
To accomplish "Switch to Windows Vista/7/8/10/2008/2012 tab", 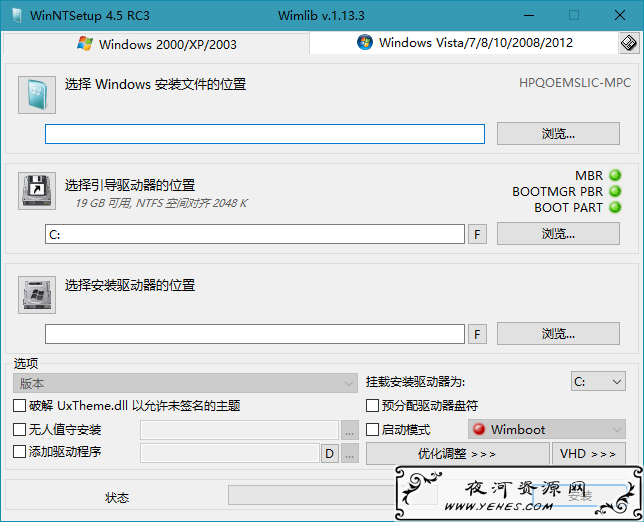I will 464,43.
